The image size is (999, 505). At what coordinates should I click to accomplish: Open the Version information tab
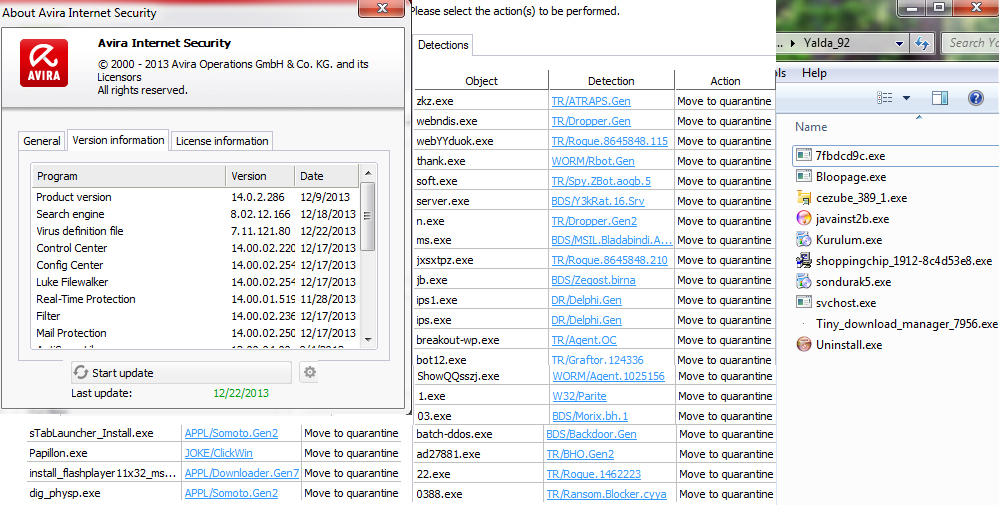(118, 140)
